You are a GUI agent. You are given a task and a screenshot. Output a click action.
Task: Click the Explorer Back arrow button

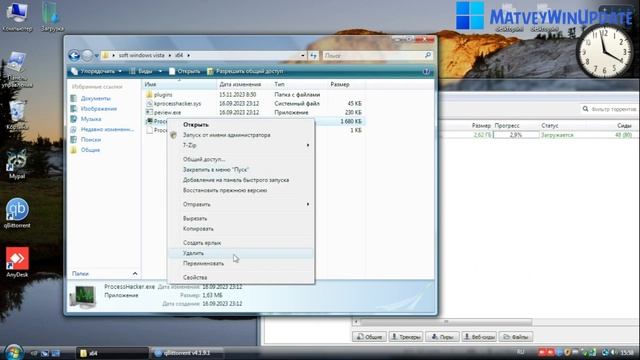point(74,56)
